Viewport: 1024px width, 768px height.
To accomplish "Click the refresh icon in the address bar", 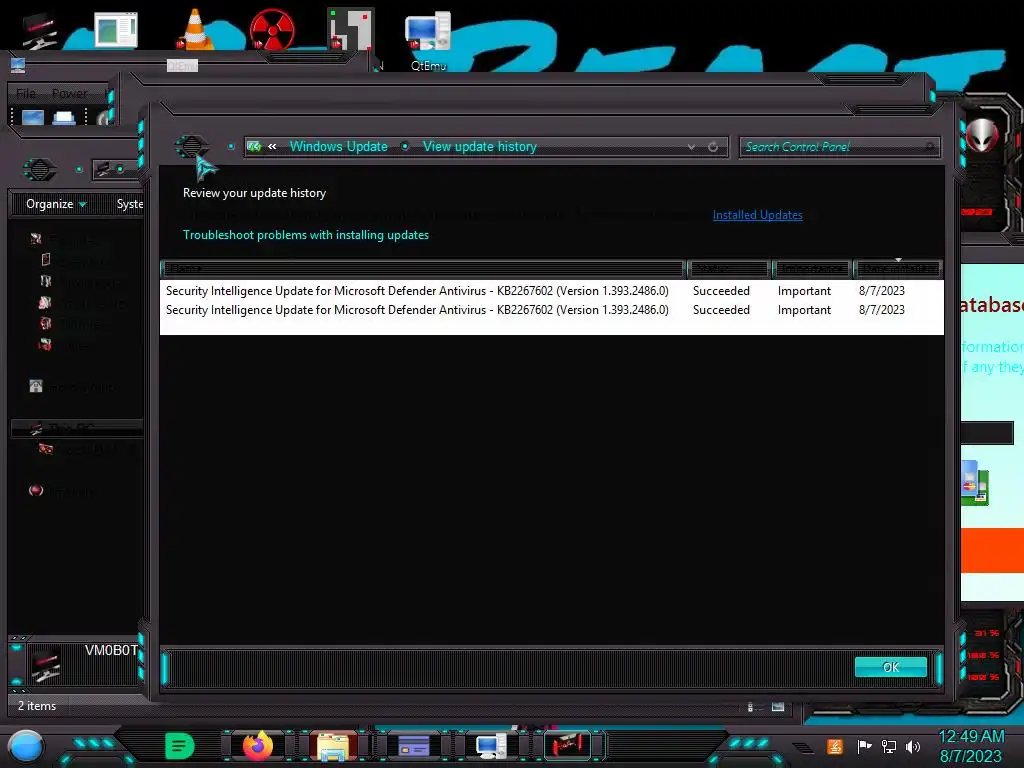I will click(x=713, y=147).
